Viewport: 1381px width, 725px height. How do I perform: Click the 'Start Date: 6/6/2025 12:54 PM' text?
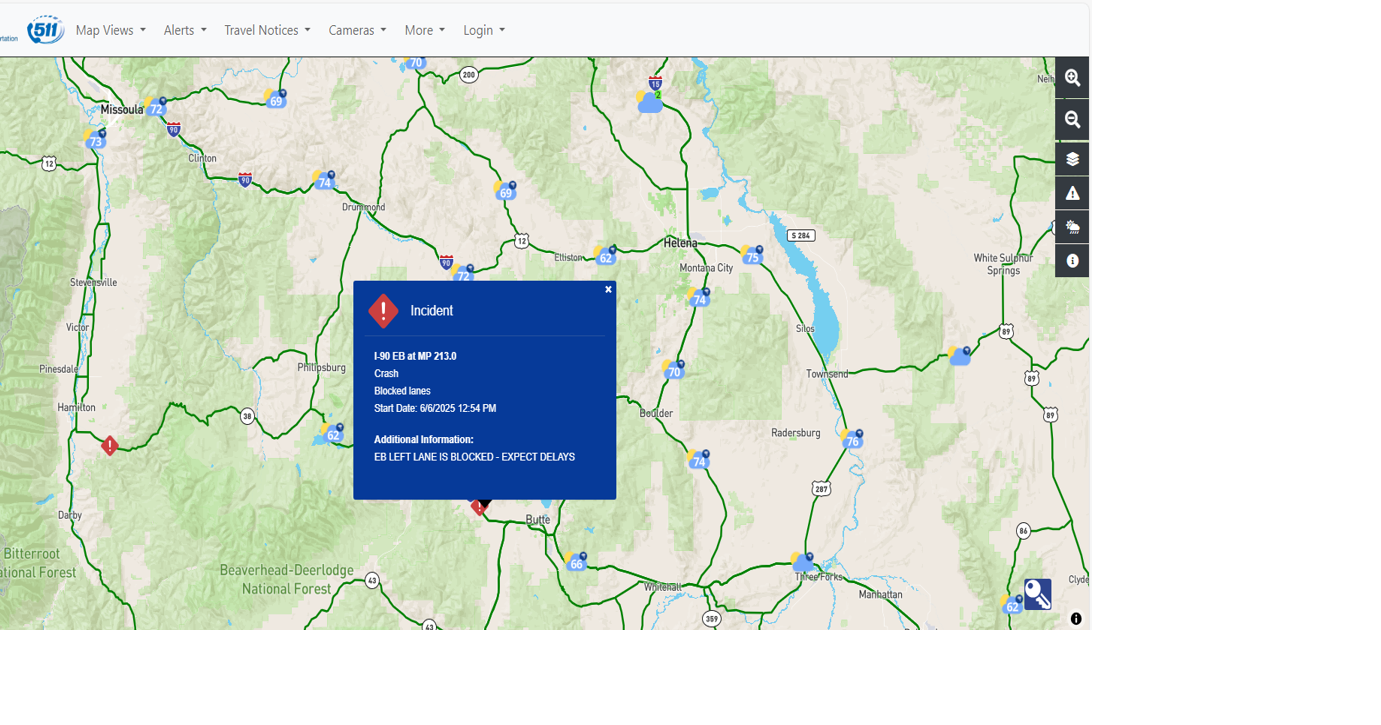pos(435,408)
